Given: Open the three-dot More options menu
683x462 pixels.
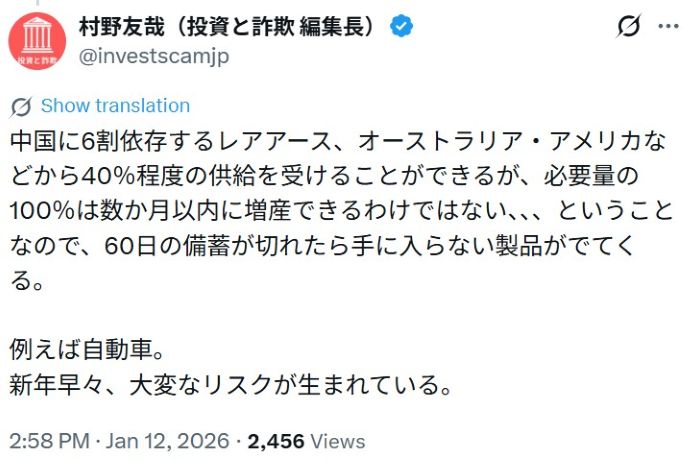Looking at the screenshot, I should click(x=668, y=28).
